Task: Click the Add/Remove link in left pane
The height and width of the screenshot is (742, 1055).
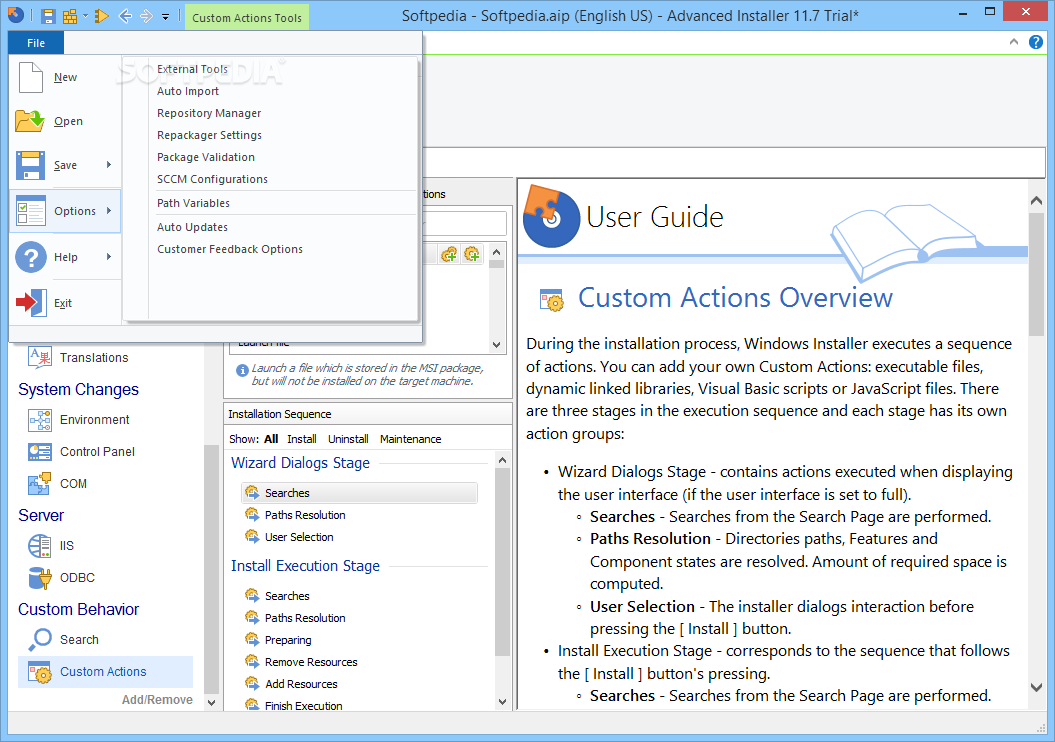Action: [157, 700]
